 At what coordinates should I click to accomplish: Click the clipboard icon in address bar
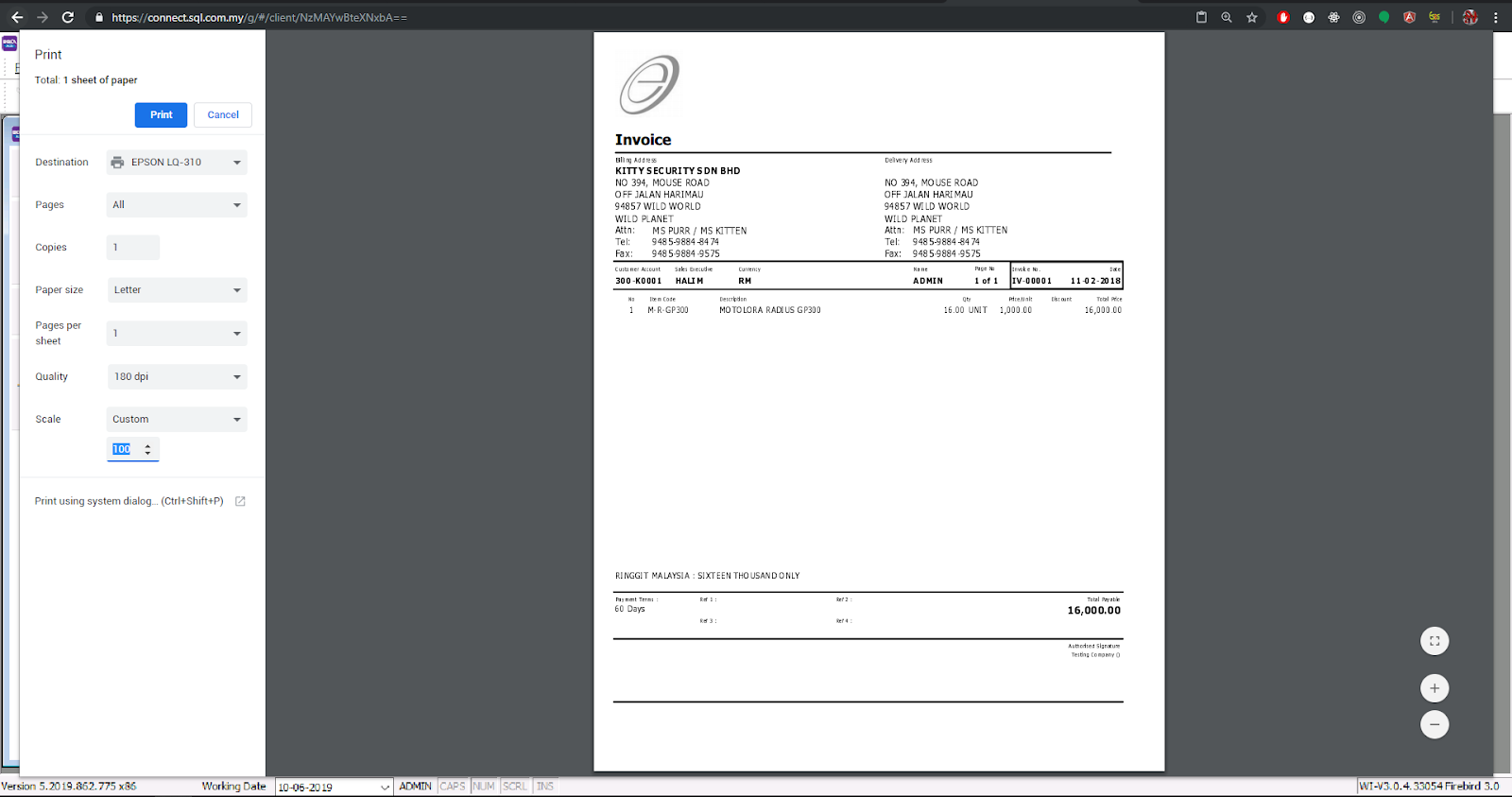(x=1202, y=17)
